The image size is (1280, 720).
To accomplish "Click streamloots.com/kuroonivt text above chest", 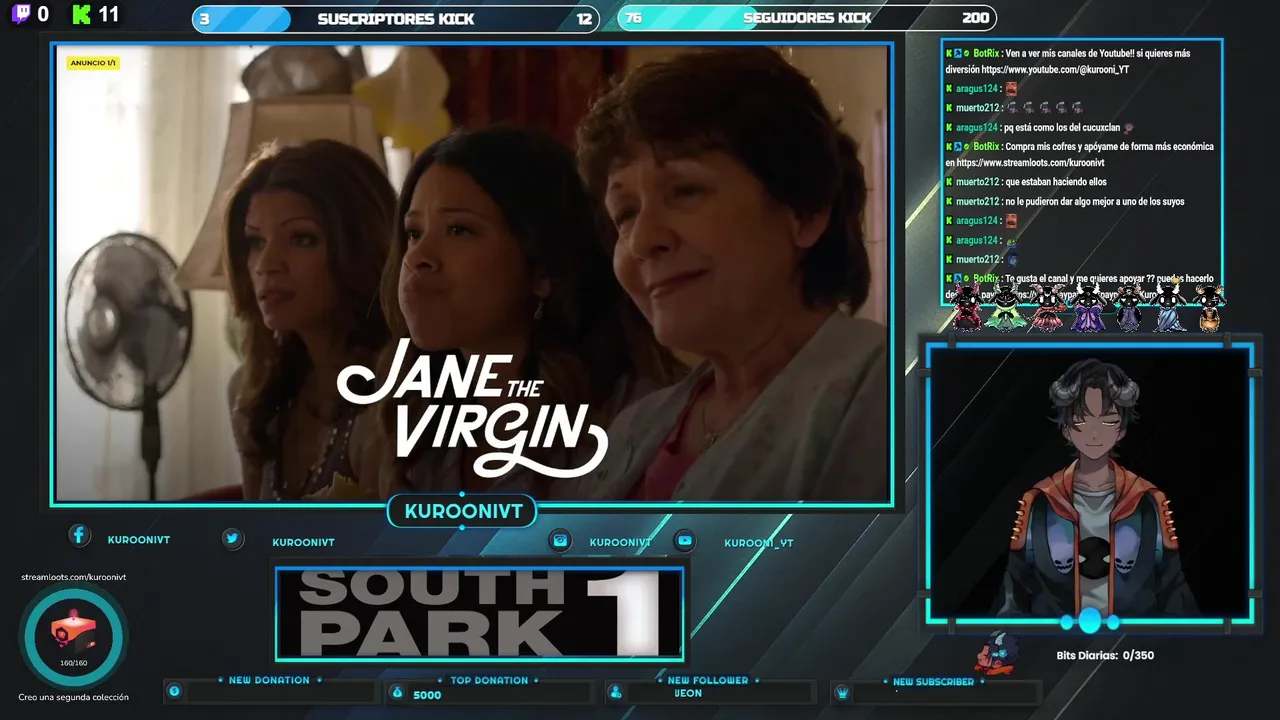I will (73, 577).
